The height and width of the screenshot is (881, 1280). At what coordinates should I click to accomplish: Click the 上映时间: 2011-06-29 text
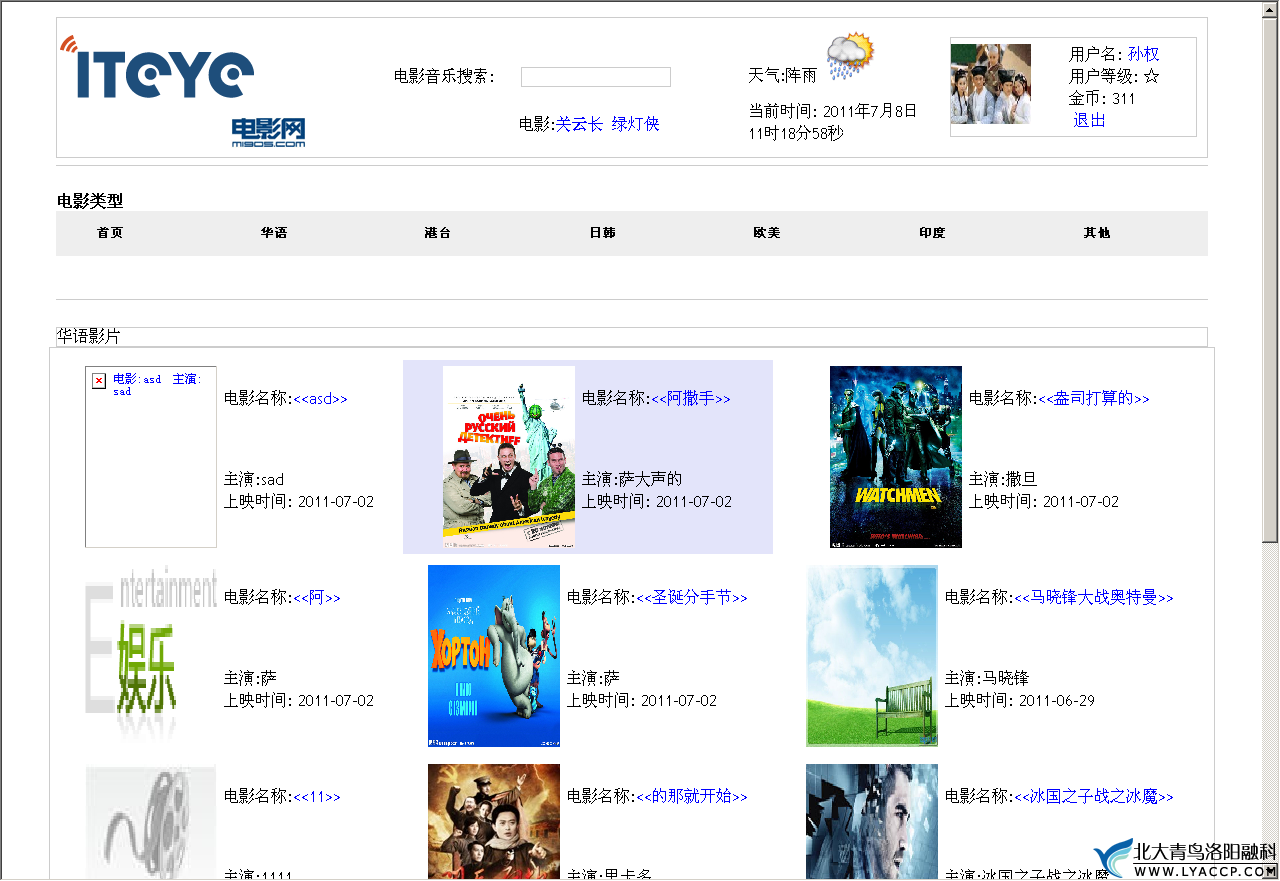click(1020, 701)
